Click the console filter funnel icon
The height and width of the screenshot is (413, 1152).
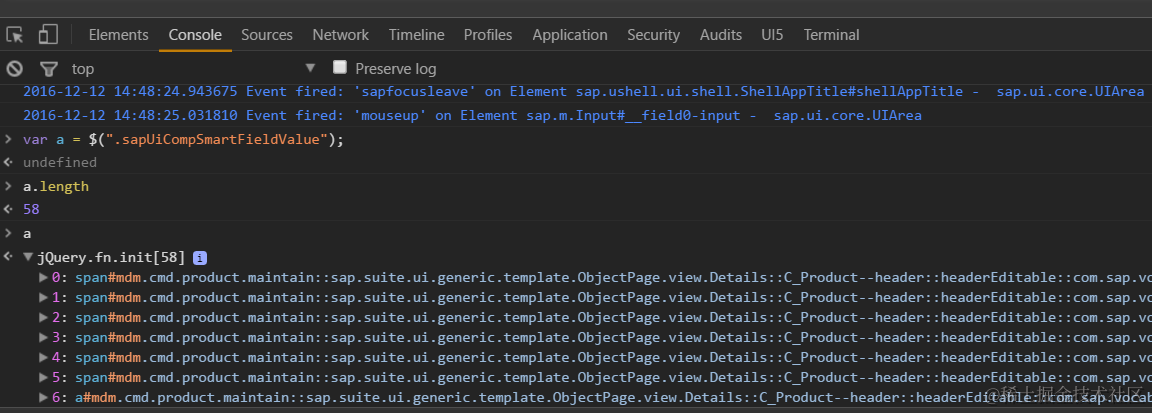click(48, 69)
